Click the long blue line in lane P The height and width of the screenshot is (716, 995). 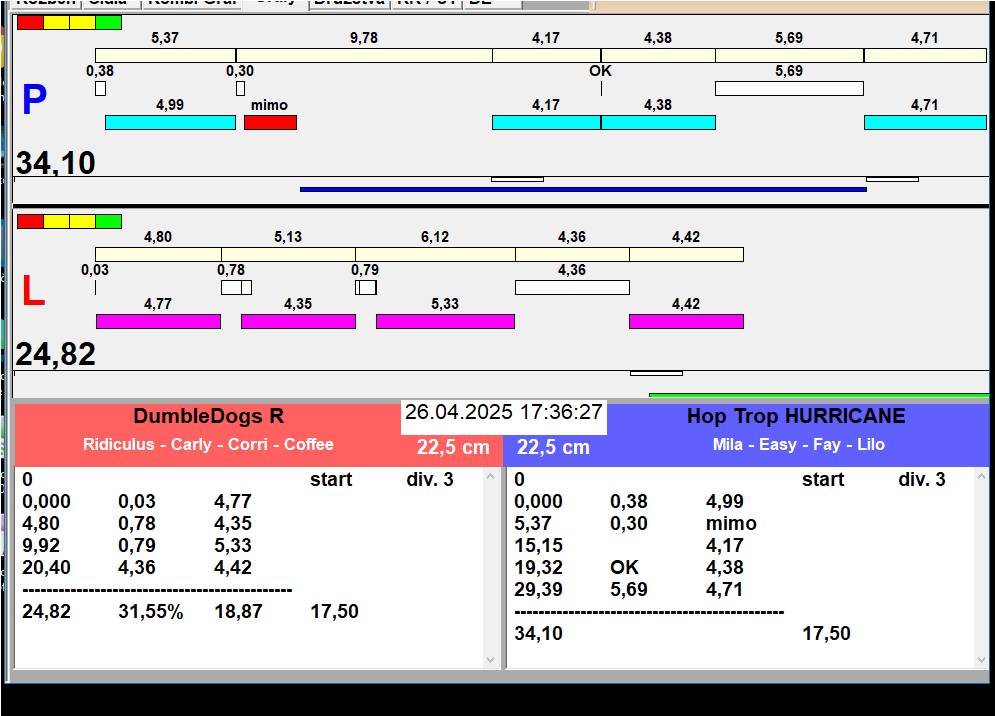coord(582,189)
